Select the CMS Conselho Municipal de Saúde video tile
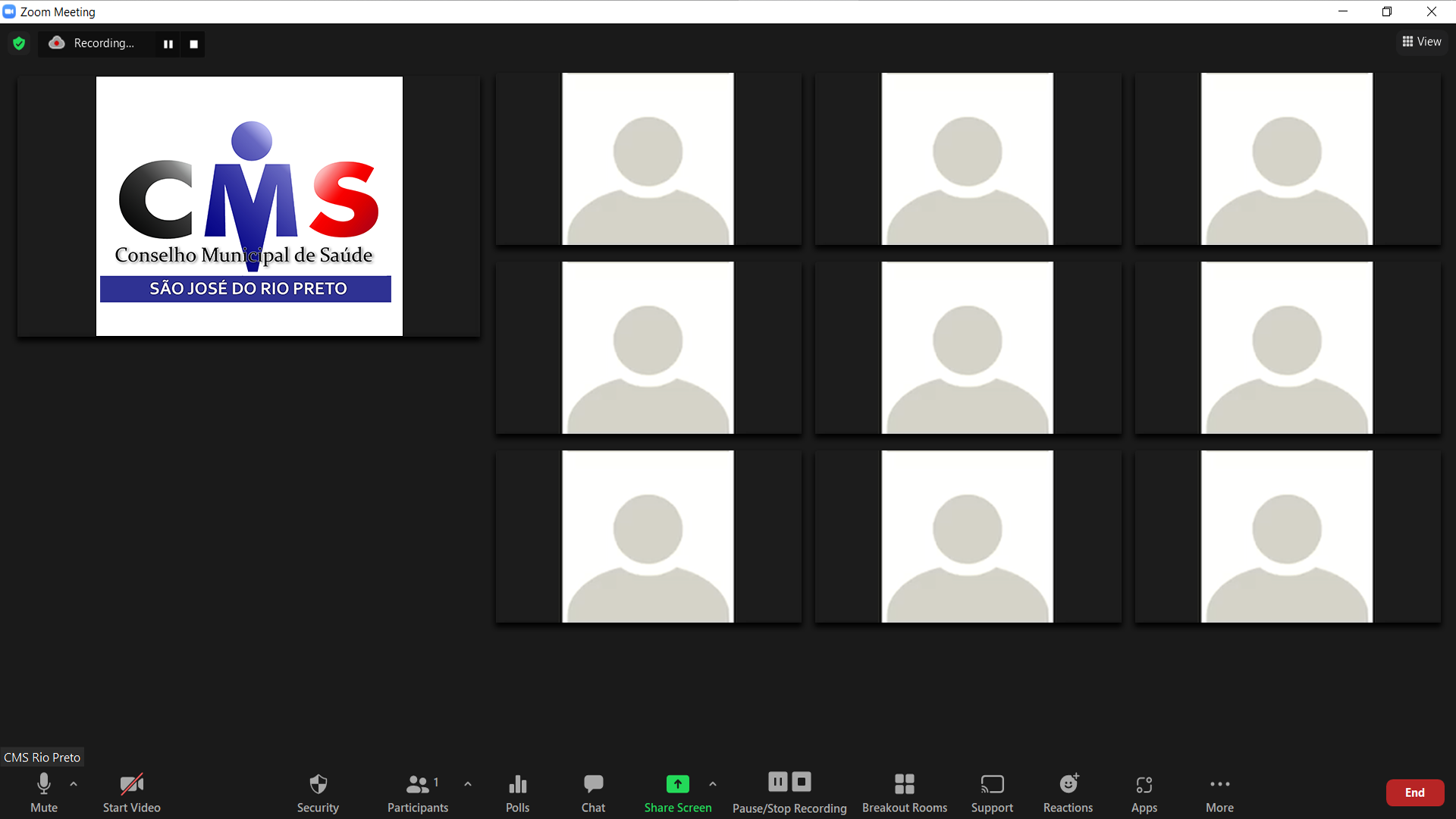The image size is (1456, 819). pos(249,206)
